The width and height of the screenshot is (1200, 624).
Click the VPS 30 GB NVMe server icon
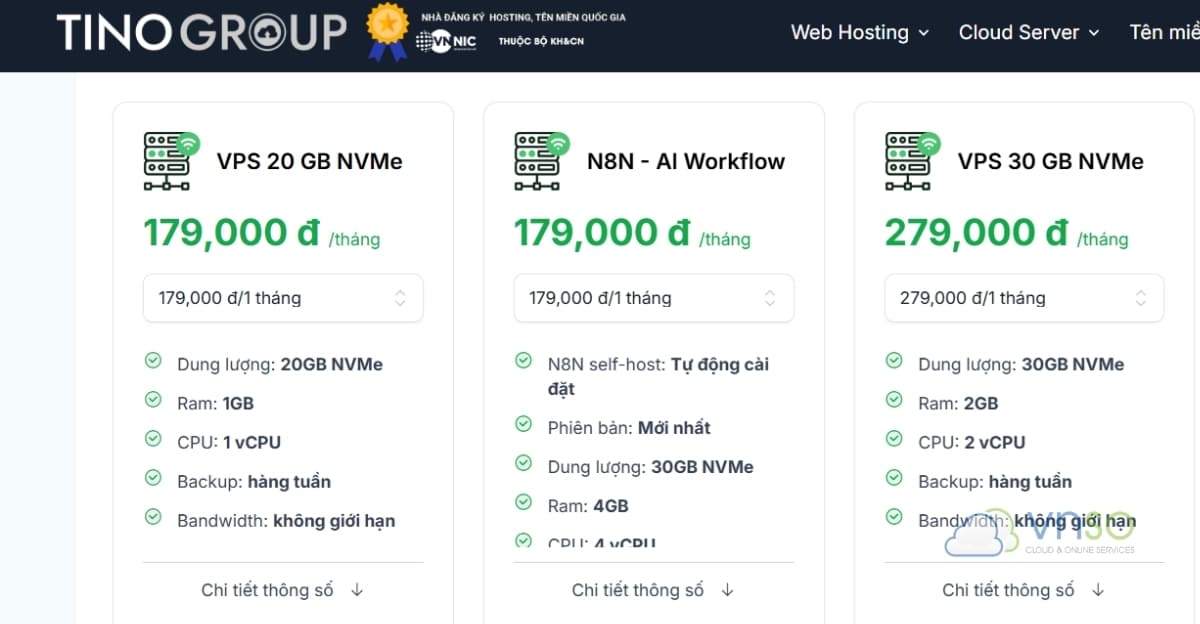[913, 160]
